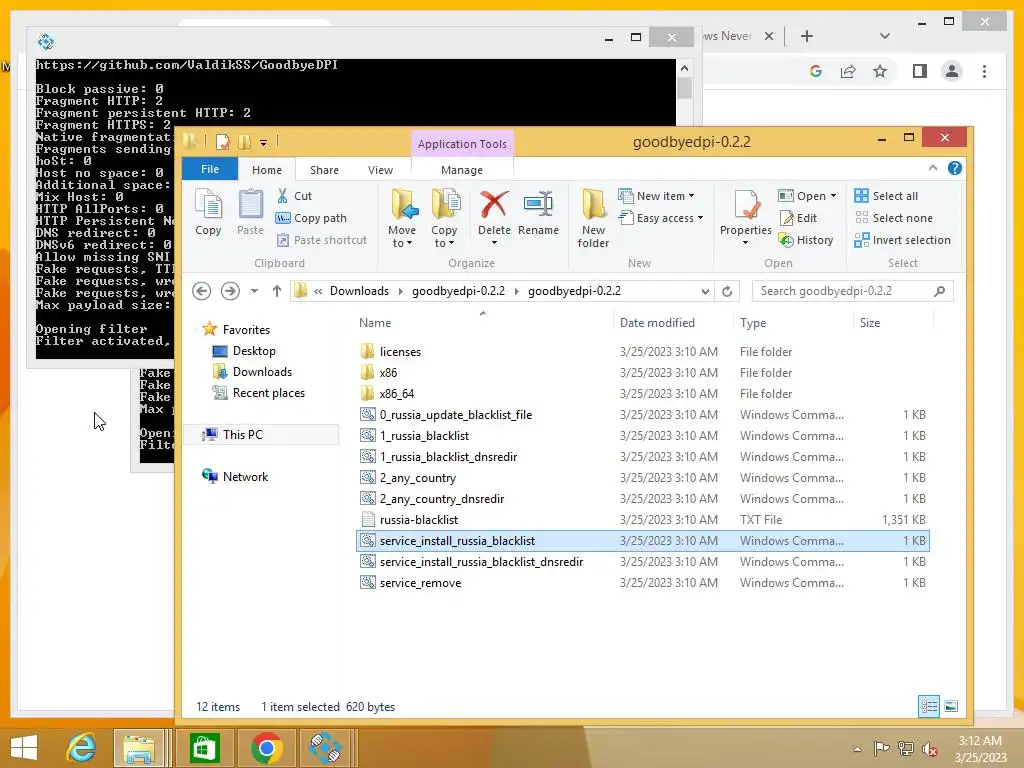This screenshot has height=768, width=1024.
Task: Click the magnifier icon in search box
Action: tap(940, 291)
